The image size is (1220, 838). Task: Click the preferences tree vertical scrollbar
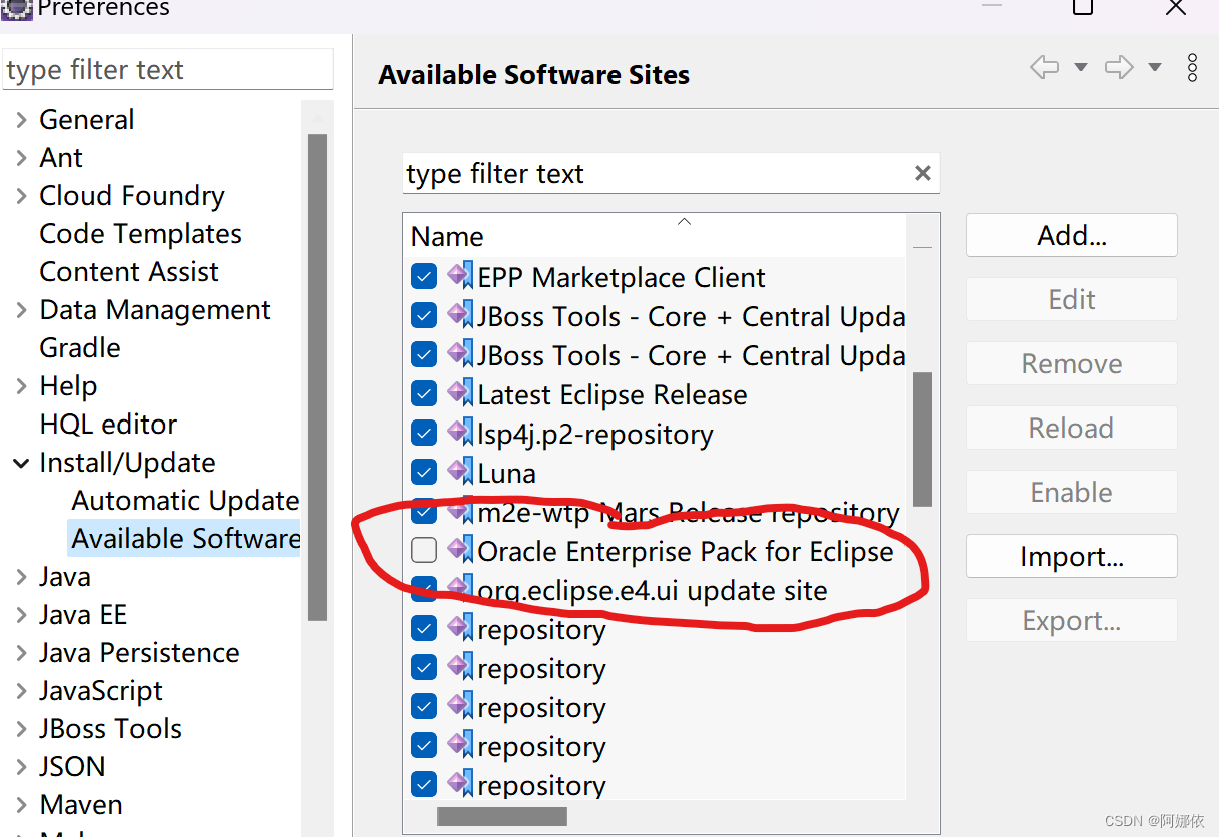point(317,377)
